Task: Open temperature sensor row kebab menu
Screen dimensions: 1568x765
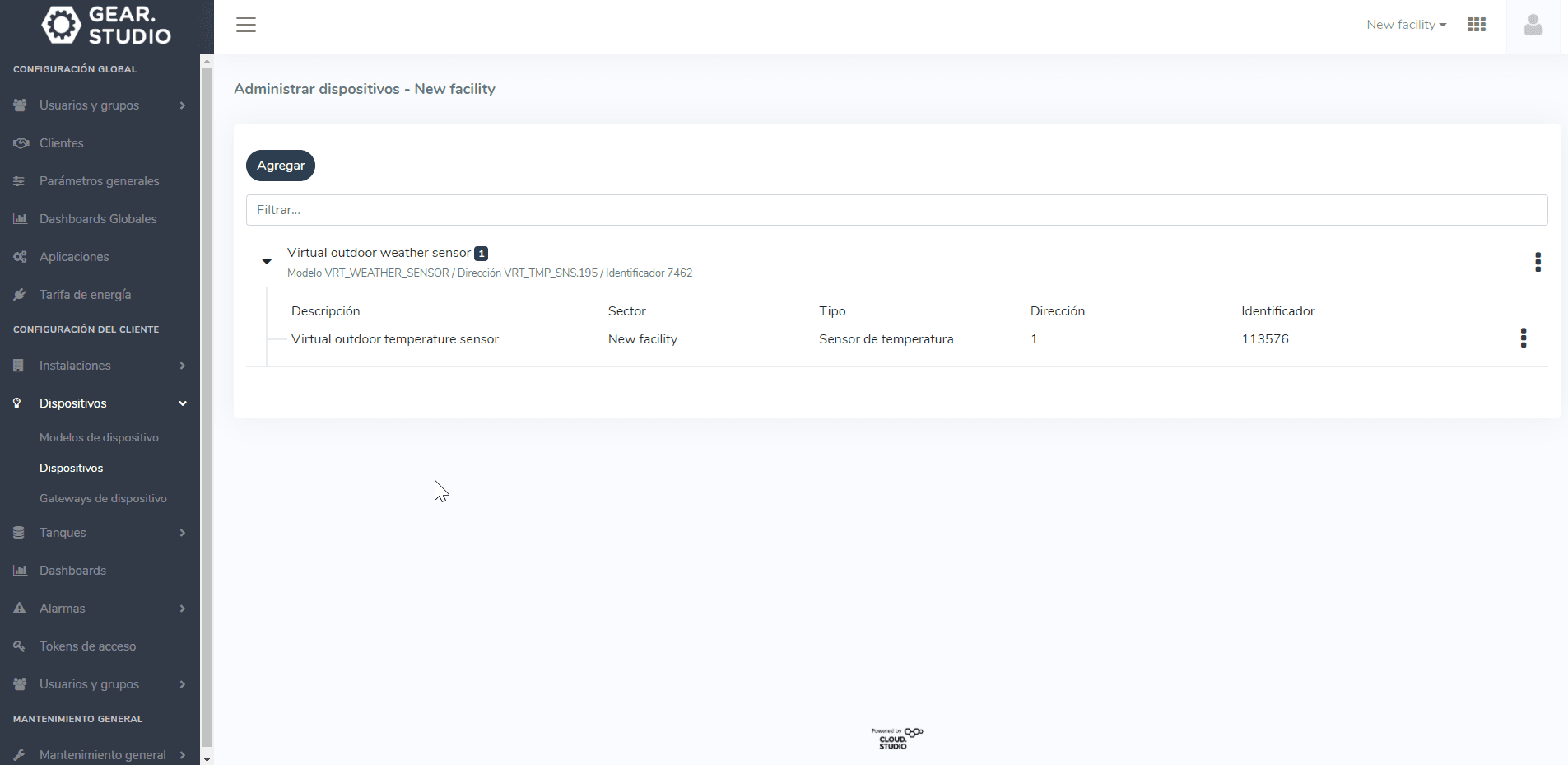Action: 1524,338
